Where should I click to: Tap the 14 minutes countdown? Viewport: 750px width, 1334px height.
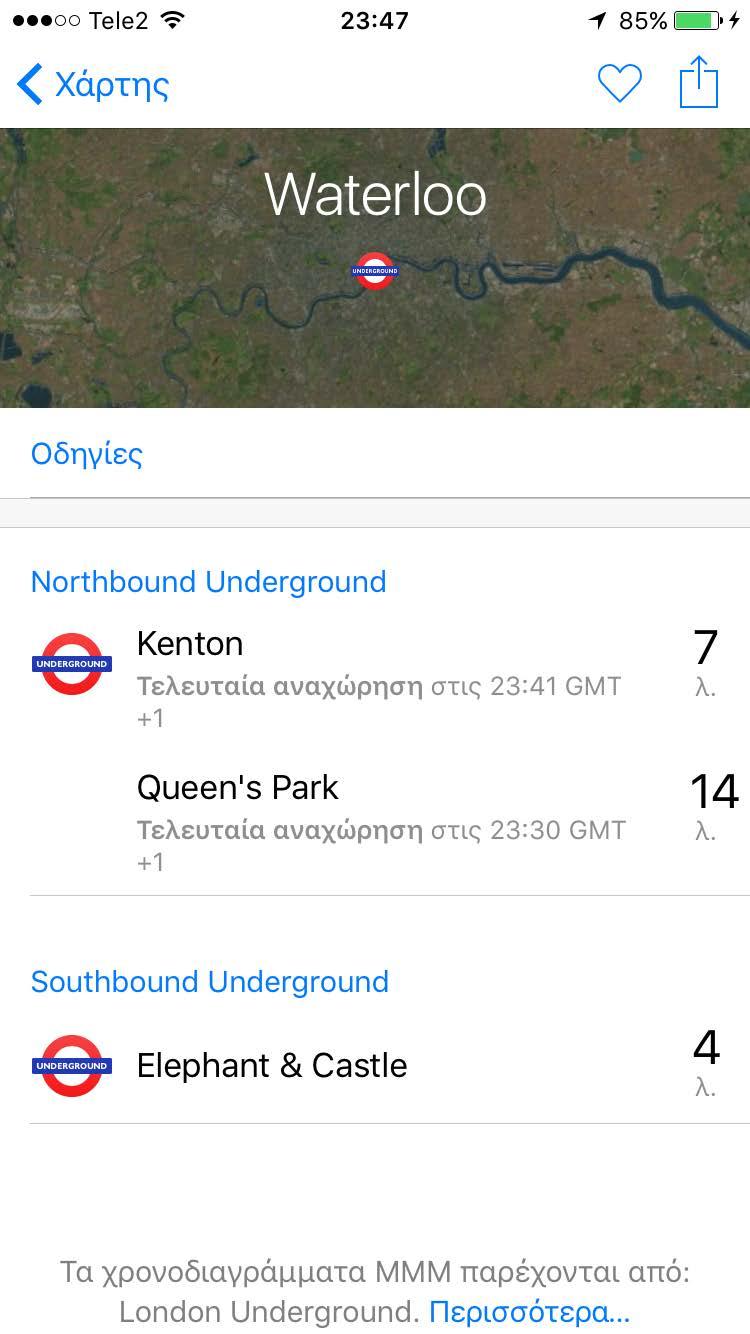point(714,792)
